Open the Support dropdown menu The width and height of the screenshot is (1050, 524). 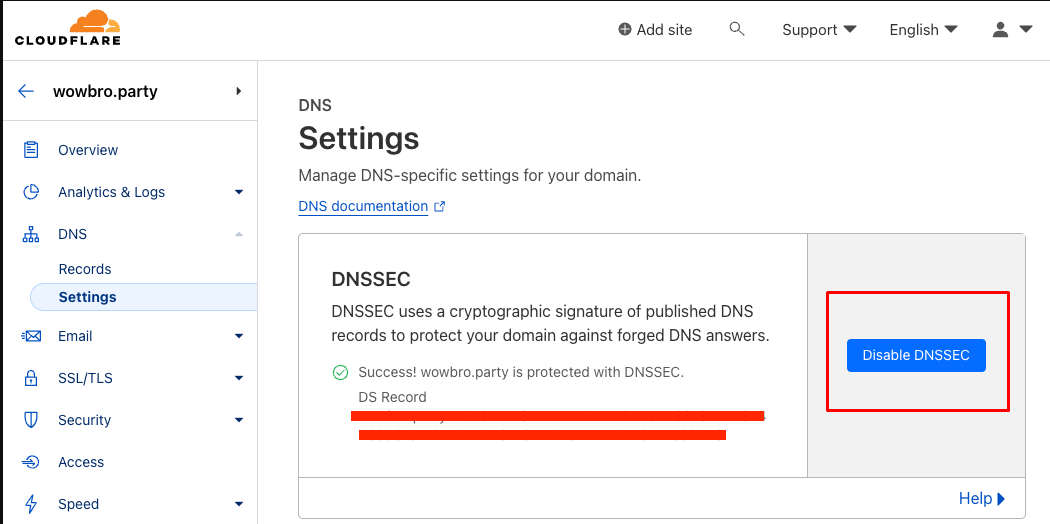[819, 30]
